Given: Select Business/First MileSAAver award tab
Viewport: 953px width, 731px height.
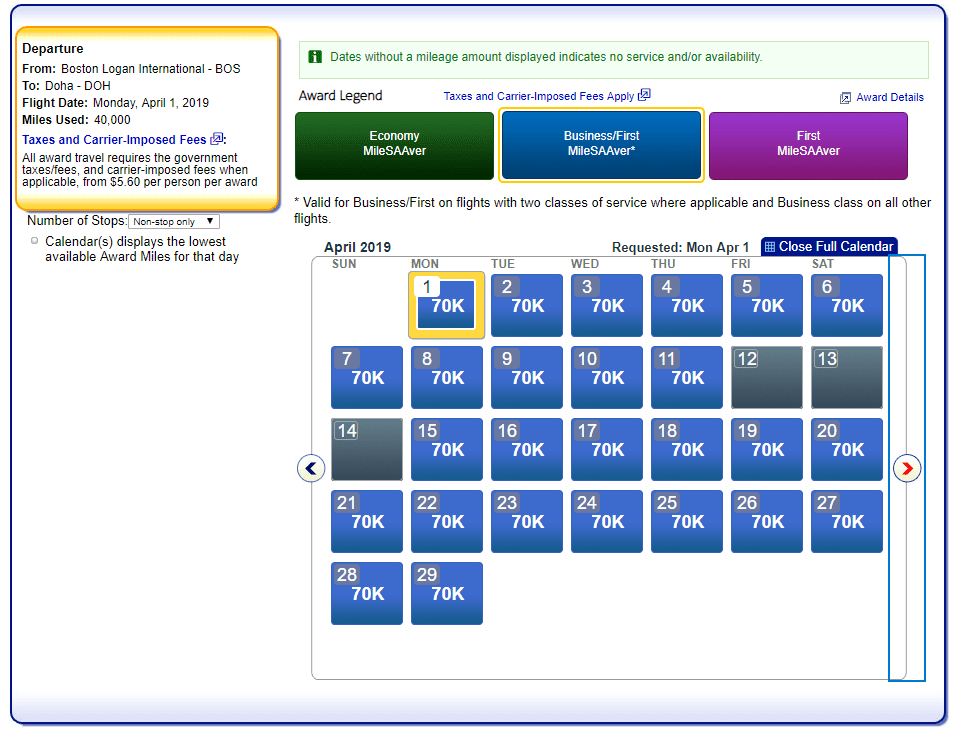Looking at the screenshot, I should tap(601, 145).
